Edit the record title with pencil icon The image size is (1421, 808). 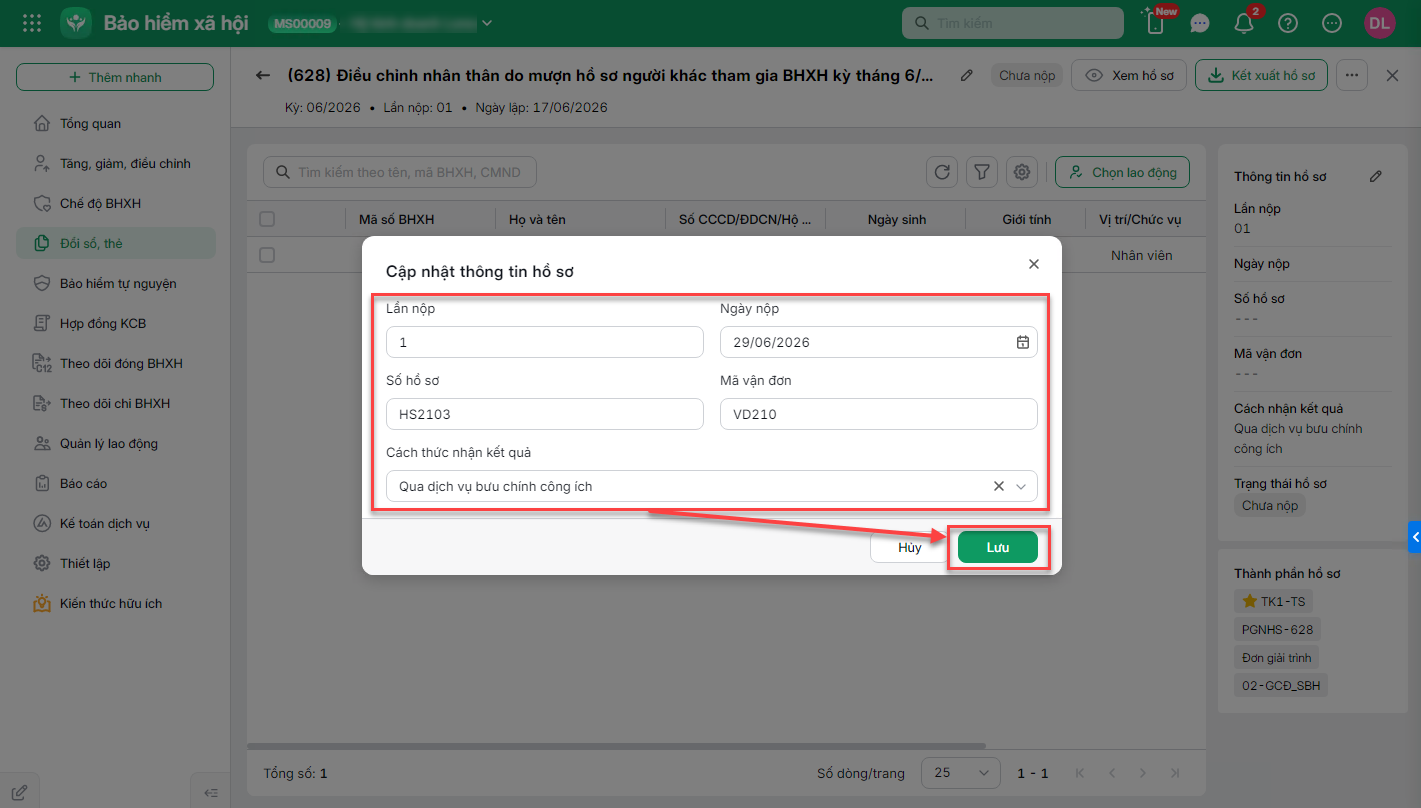tap(966, 75)
